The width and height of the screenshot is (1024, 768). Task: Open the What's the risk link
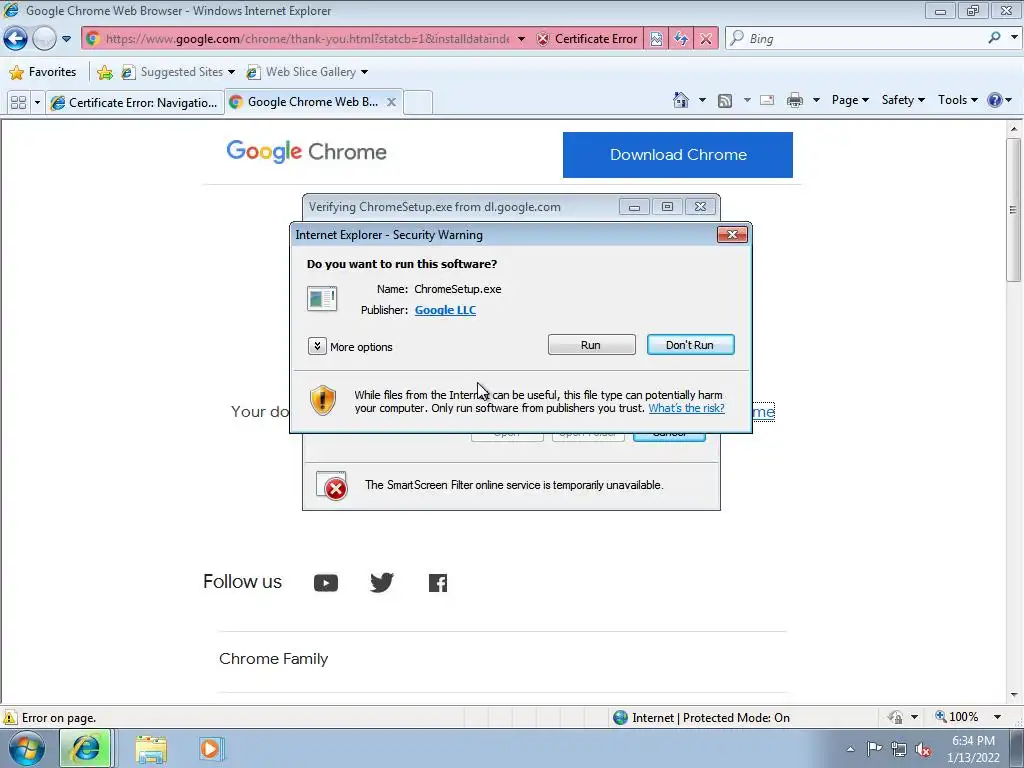click(x=686, y=408)
